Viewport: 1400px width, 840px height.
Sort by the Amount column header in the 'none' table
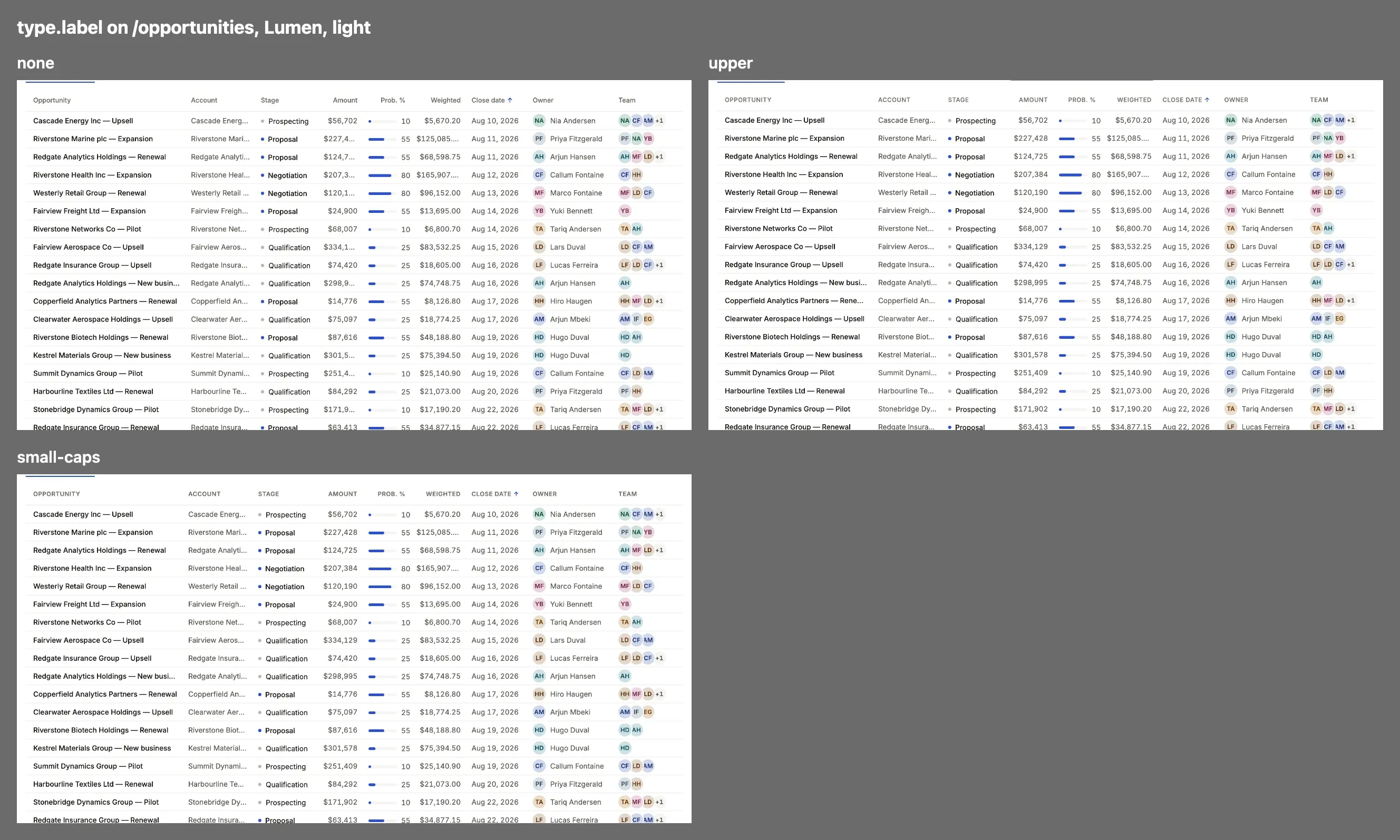point(345,100)
